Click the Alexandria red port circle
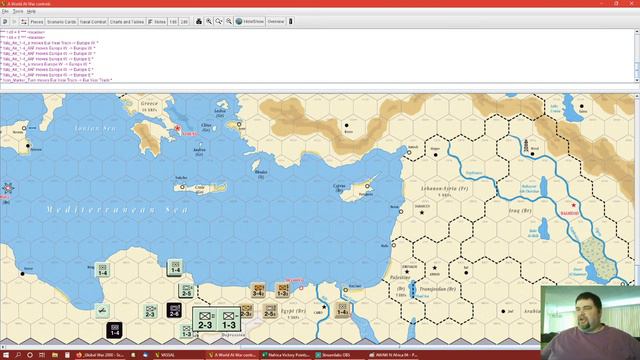This screenshot has height=360, width=640. tap(301, 288)
